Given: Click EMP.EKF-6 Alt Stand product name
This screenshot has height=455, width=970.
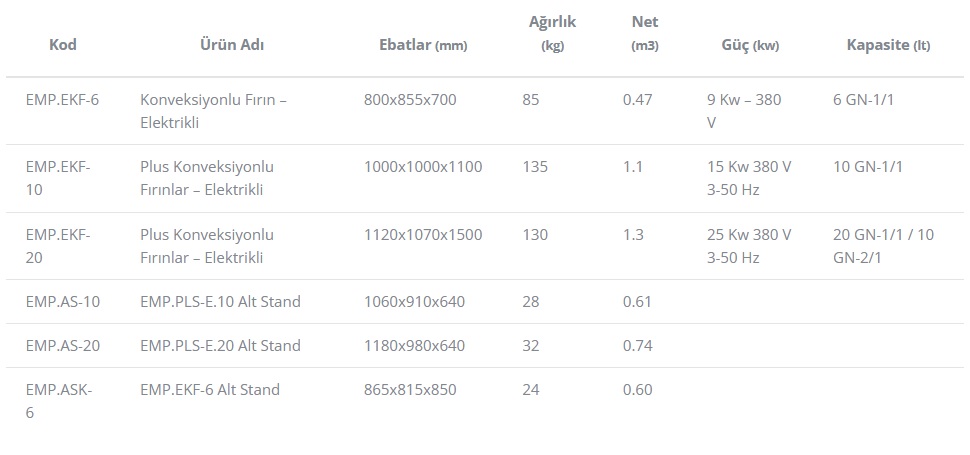Looking at the screenshot, I should (x=210, y=389).
